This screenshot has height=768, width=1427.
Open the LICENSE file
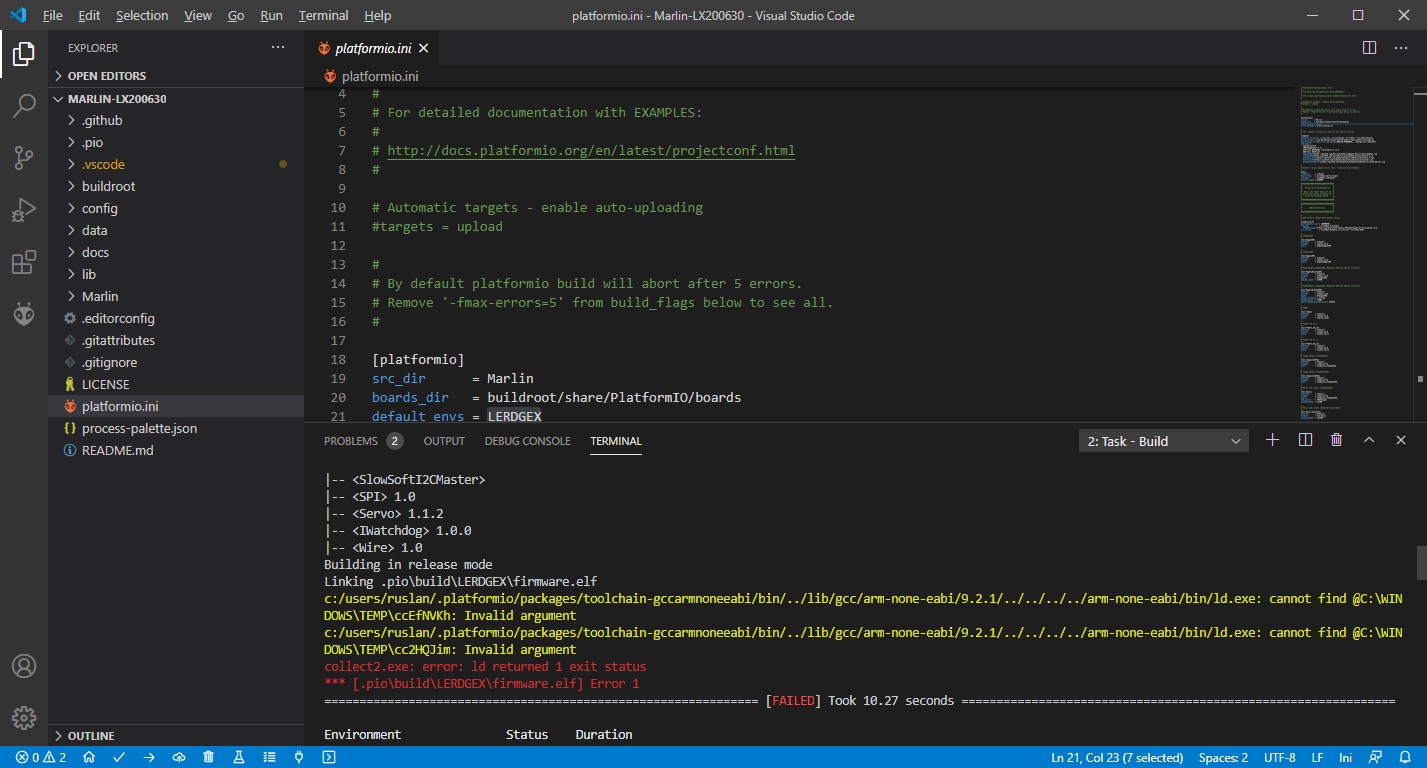(176, 384)
